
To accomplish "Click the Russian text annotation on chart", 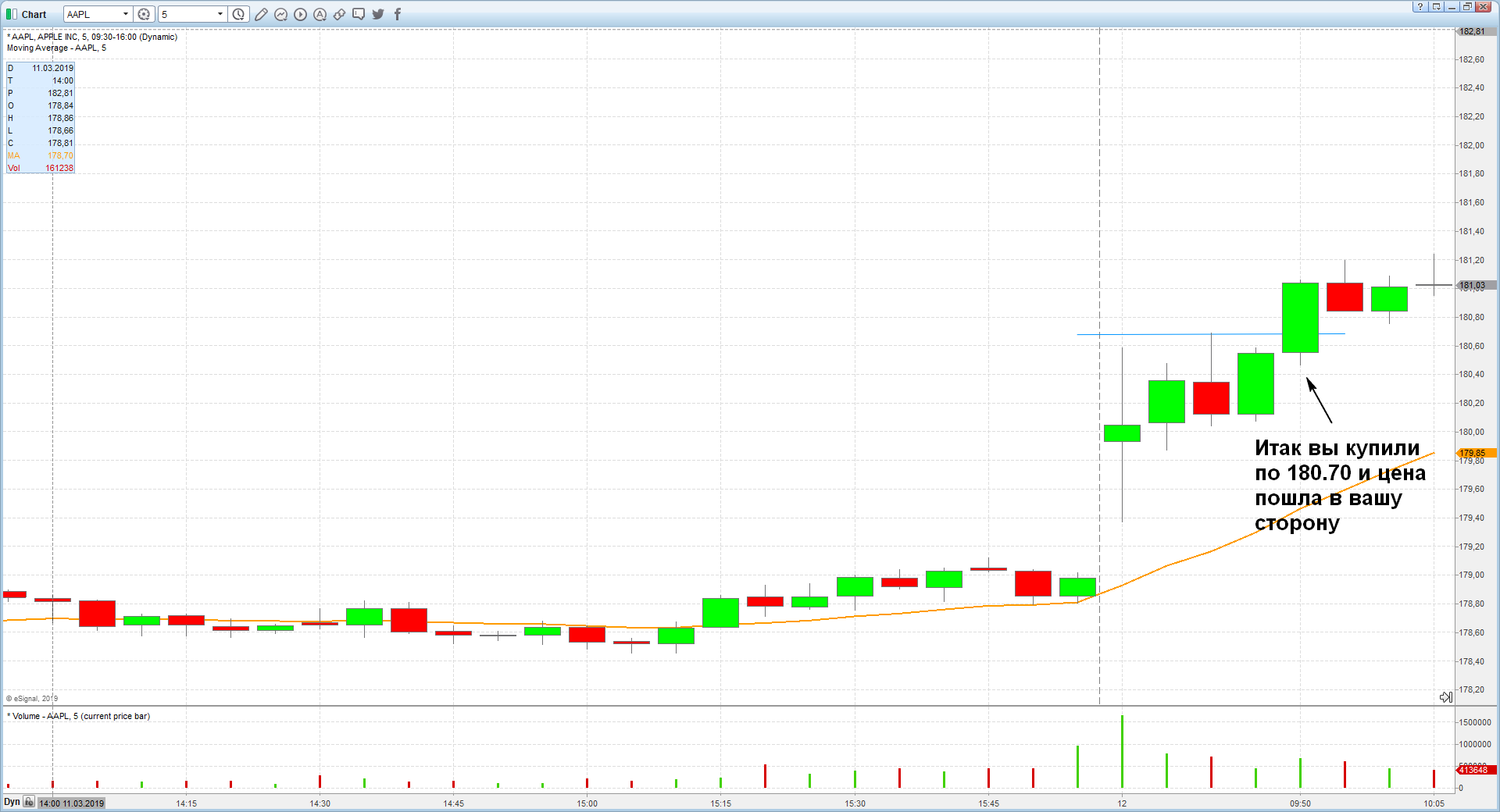I will pyautogui.click(x=1339, y=485).
